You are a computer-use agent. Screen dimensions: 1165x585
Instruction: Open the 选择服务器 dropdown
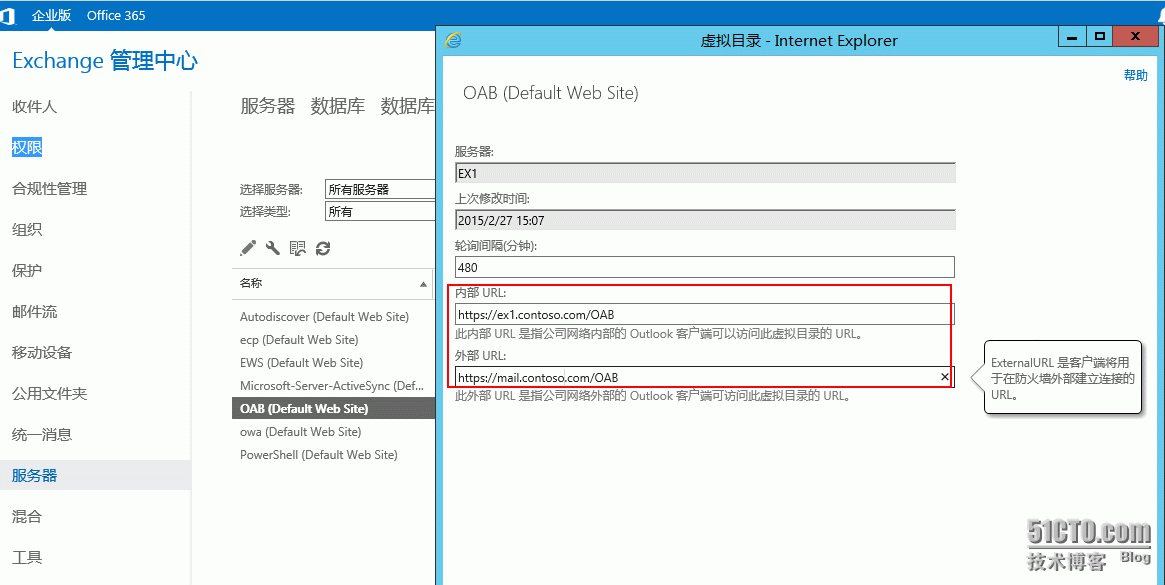pos(380,190)
